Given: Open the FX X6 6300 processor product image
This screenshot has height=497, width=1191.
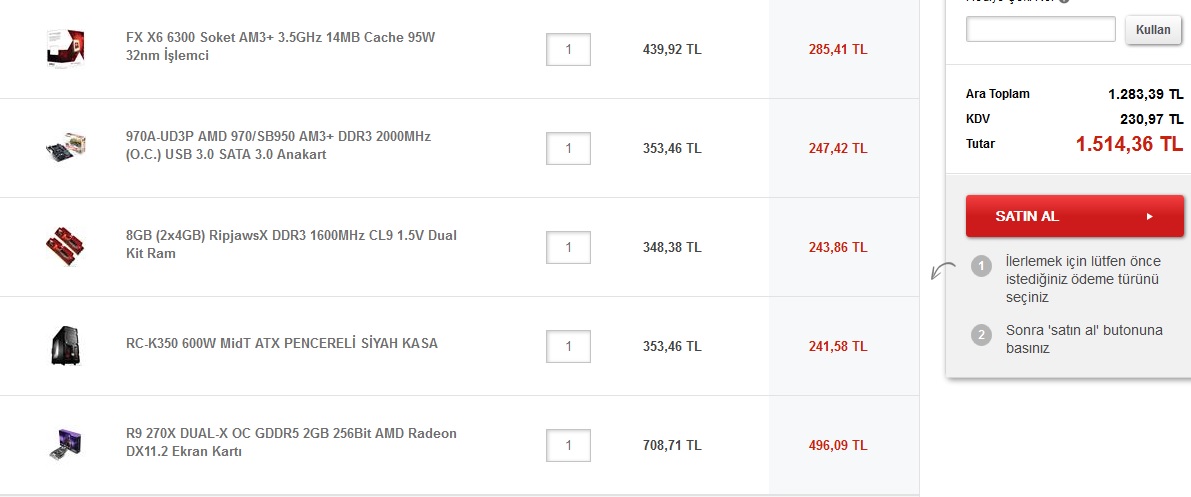Looking at the screenshot, I should coord(65,49).
